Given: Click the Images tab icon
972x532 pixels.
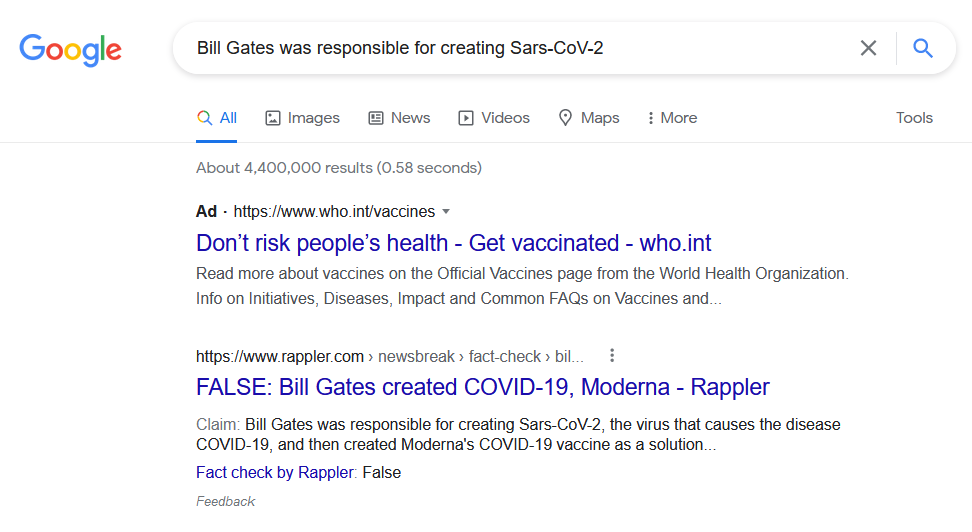Looking at the screenshot, I should tap(272, 118).
